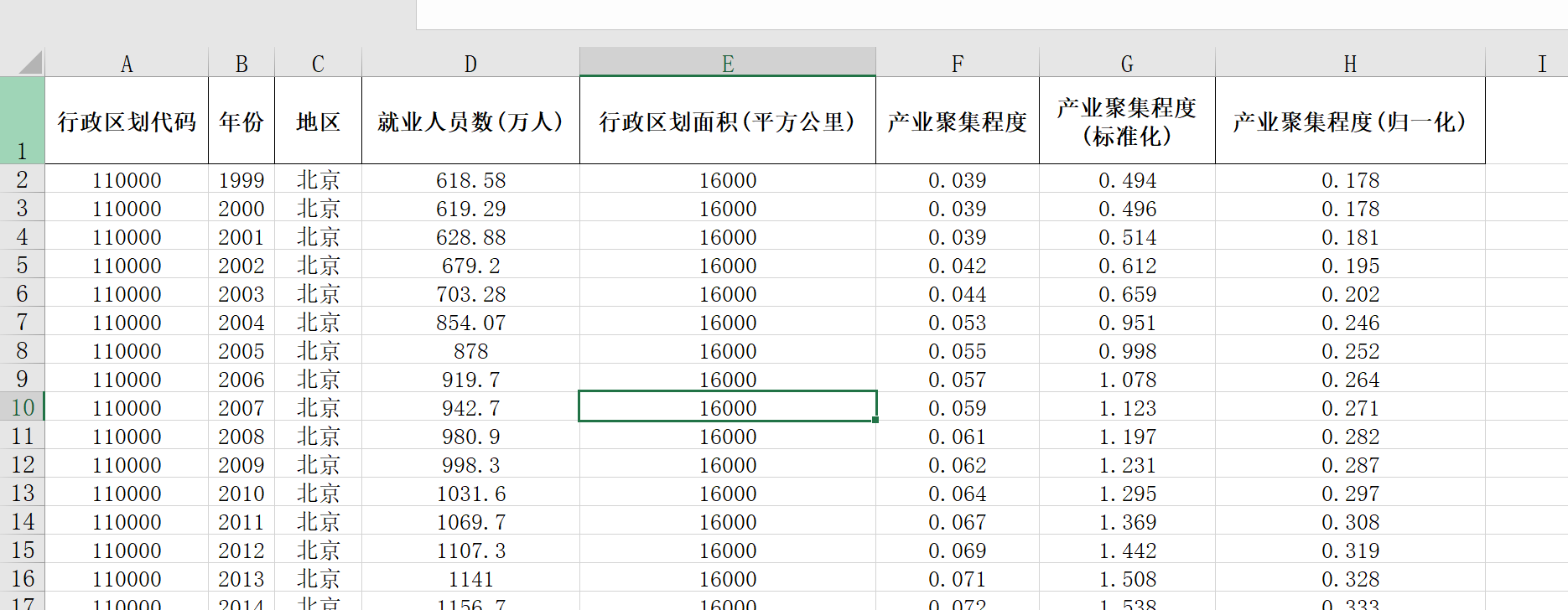Image resolution: width=1568 pixels, height=610 pixels.
Task: Select row 1 header
Action: (22, 121)
